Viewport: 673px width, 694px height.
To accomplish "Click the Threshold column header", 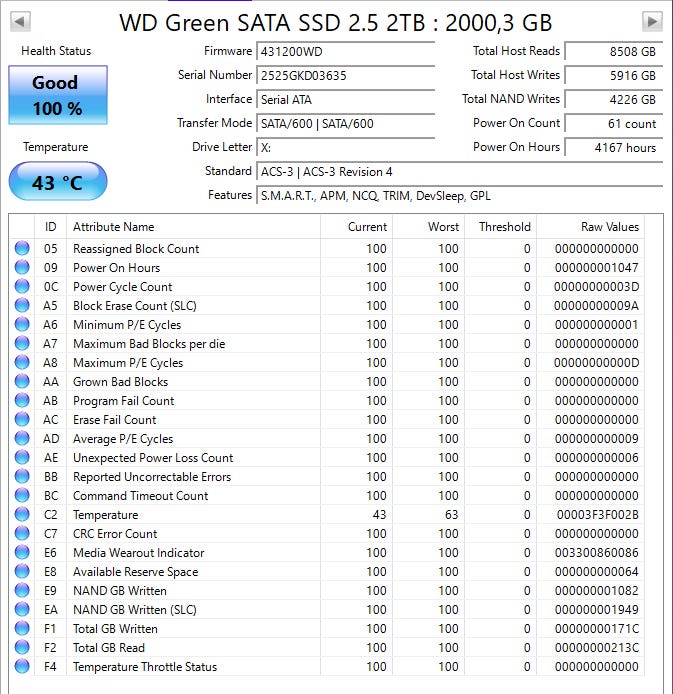I will [504, 227].
